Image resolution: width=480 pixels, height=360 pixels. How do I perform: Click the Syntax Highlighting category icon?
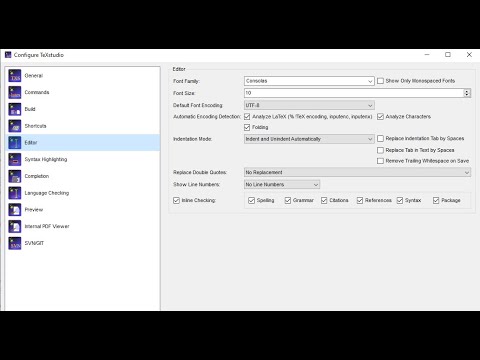[x=15, y=159]
